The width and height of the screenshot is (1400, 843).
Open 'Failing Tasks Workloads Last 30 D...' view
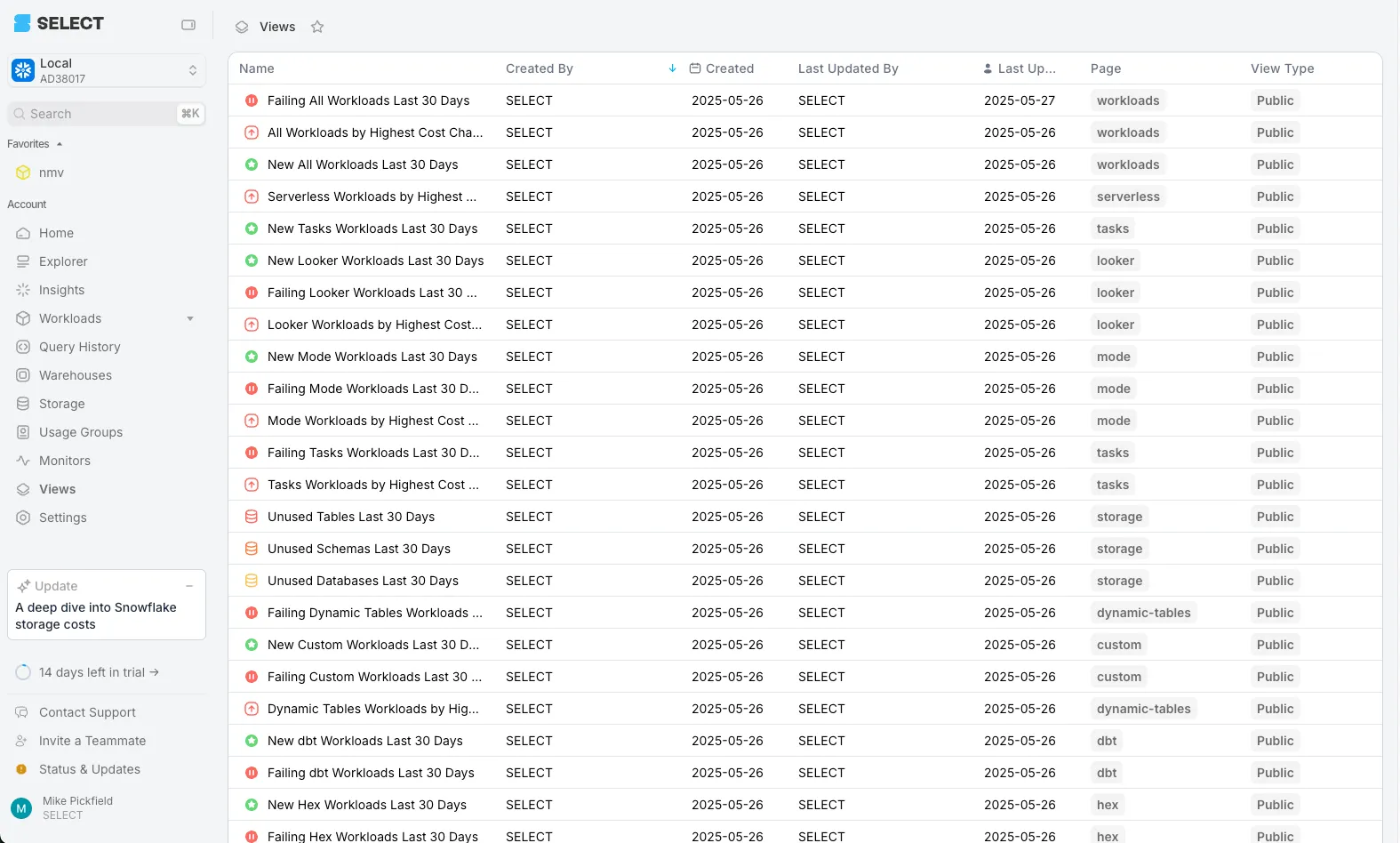coord(373,453)
